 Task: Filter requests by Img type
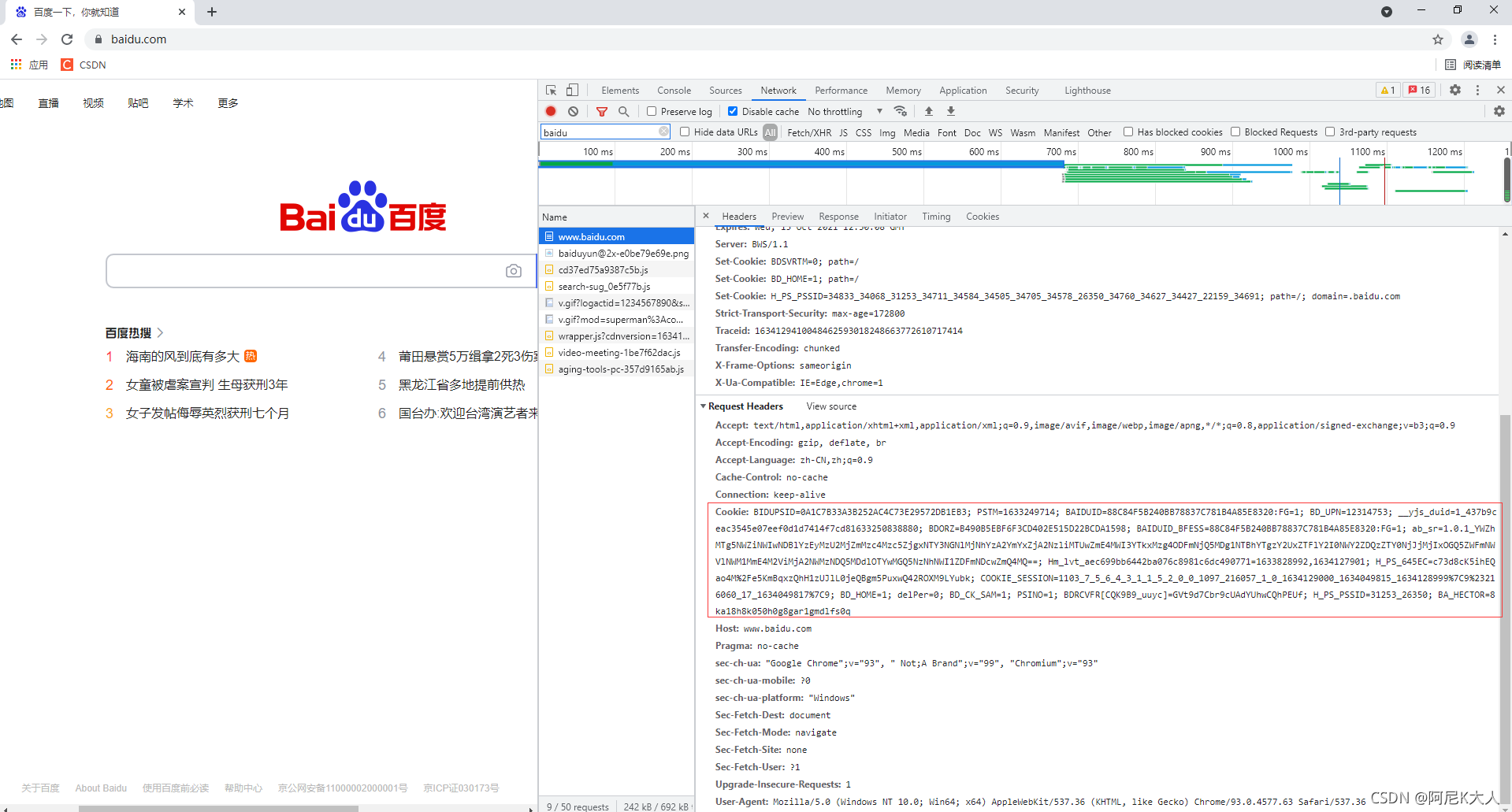[x=887, y=132]
